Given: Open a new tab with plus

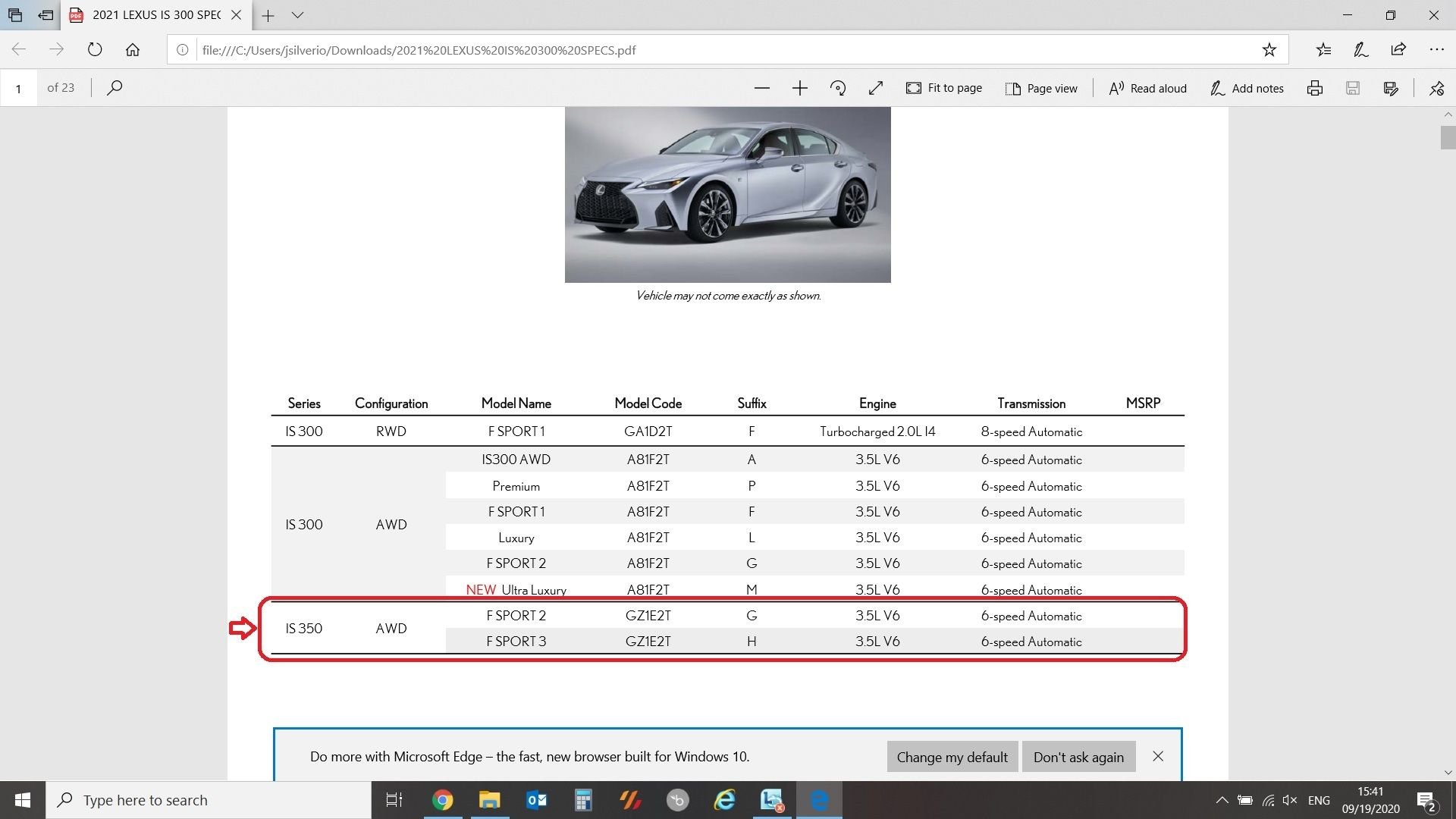Looking at the screenshot, I should pos(268,15).
